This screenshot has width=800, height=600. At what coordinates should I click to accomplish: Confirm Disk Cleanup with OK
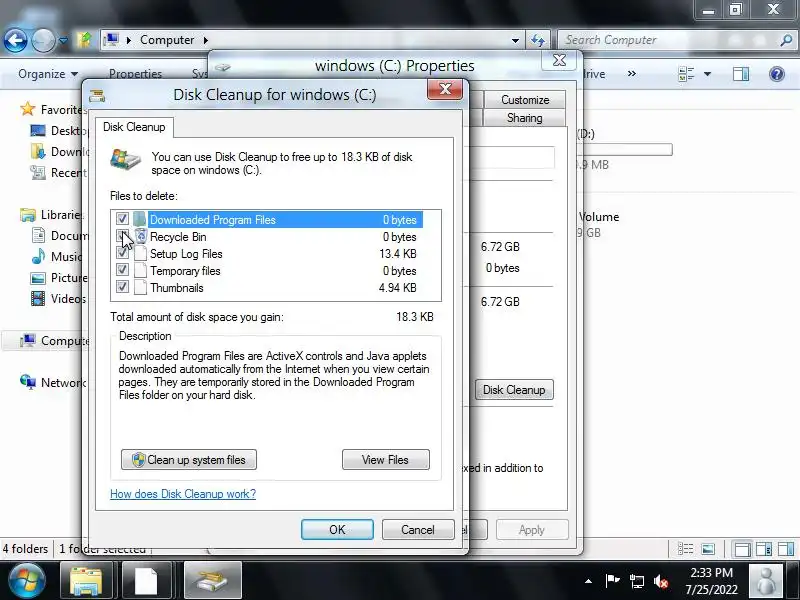tap(337, 530)
